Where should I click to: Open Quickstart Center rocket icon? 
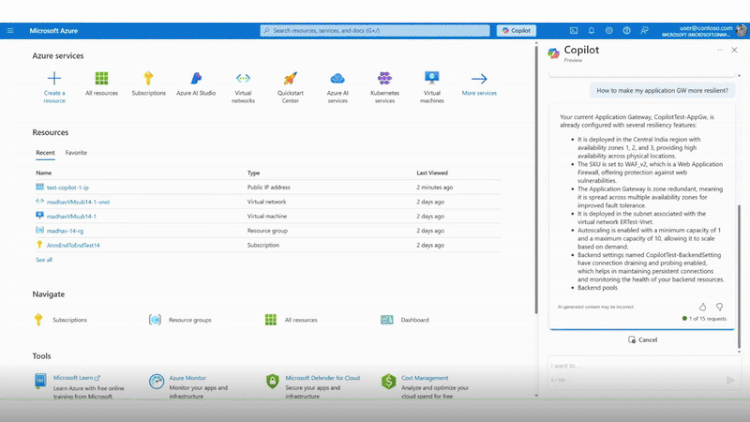[x=290, y=78]
